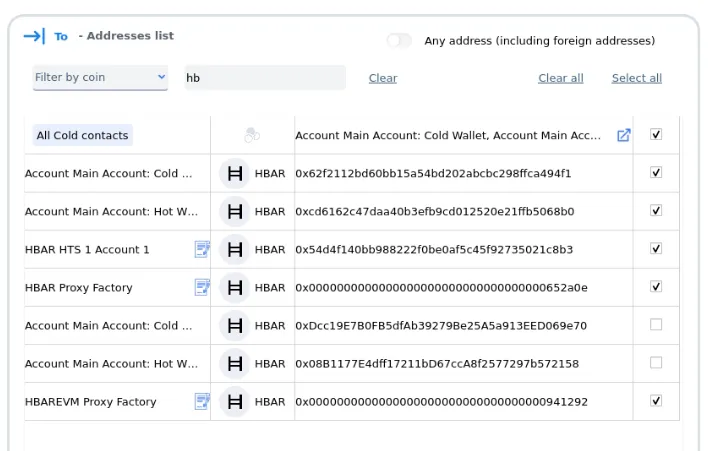
Task: Click Account Main Account: Cold Wallet summary text
Action: [448, 135]
